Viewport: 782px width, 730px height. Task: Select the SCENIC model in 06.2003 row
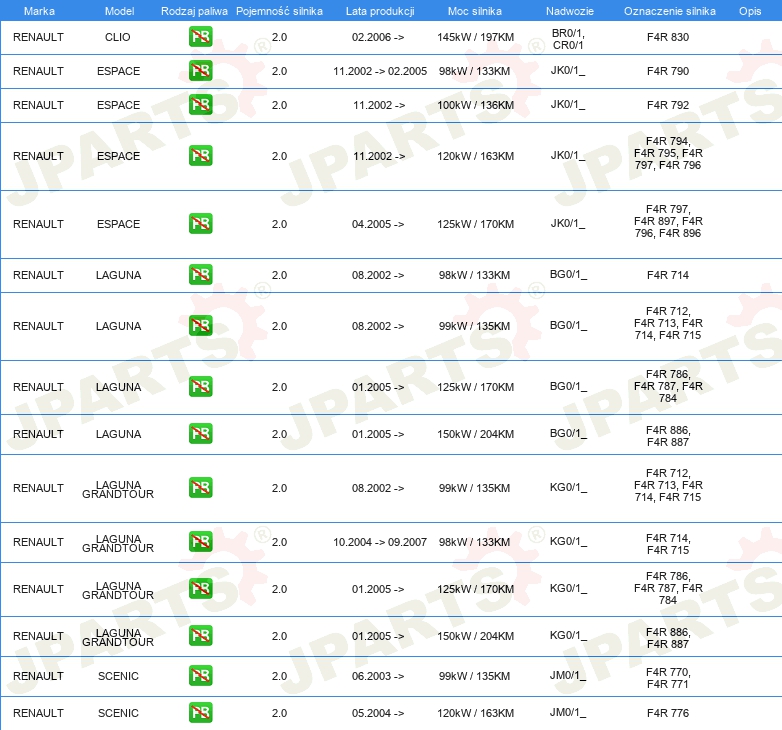coord(118,676)
